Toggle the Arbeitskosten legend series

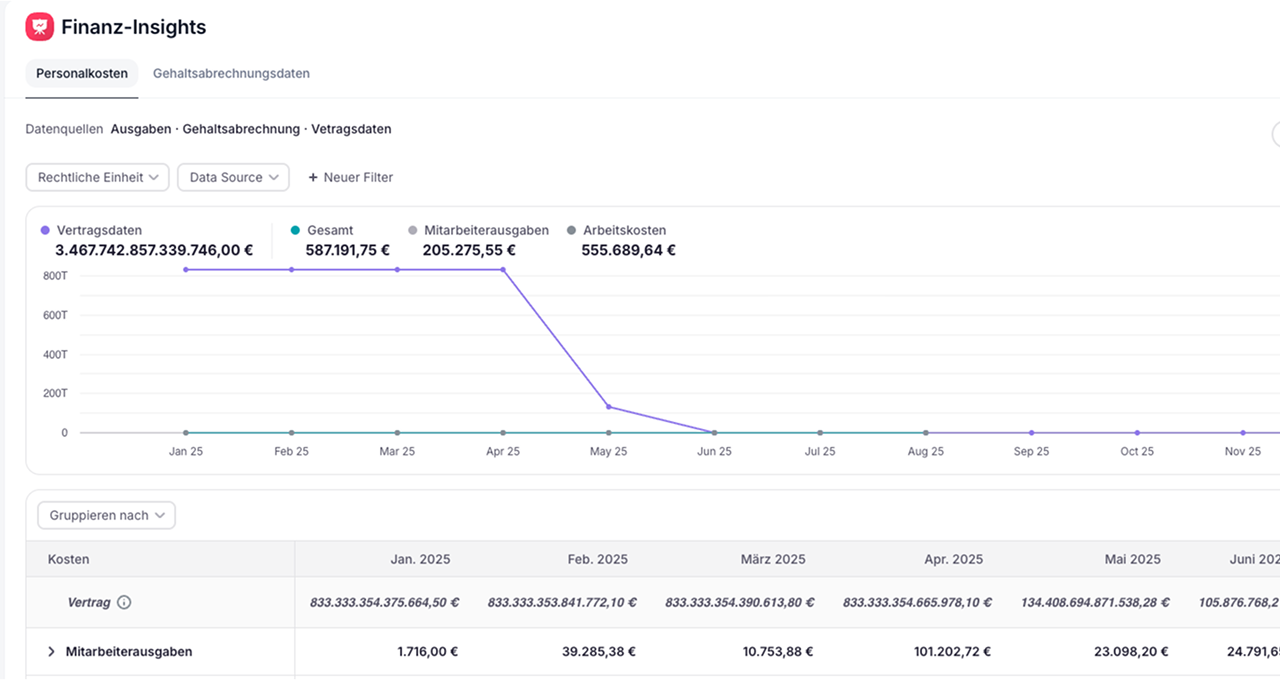(624, 231)
